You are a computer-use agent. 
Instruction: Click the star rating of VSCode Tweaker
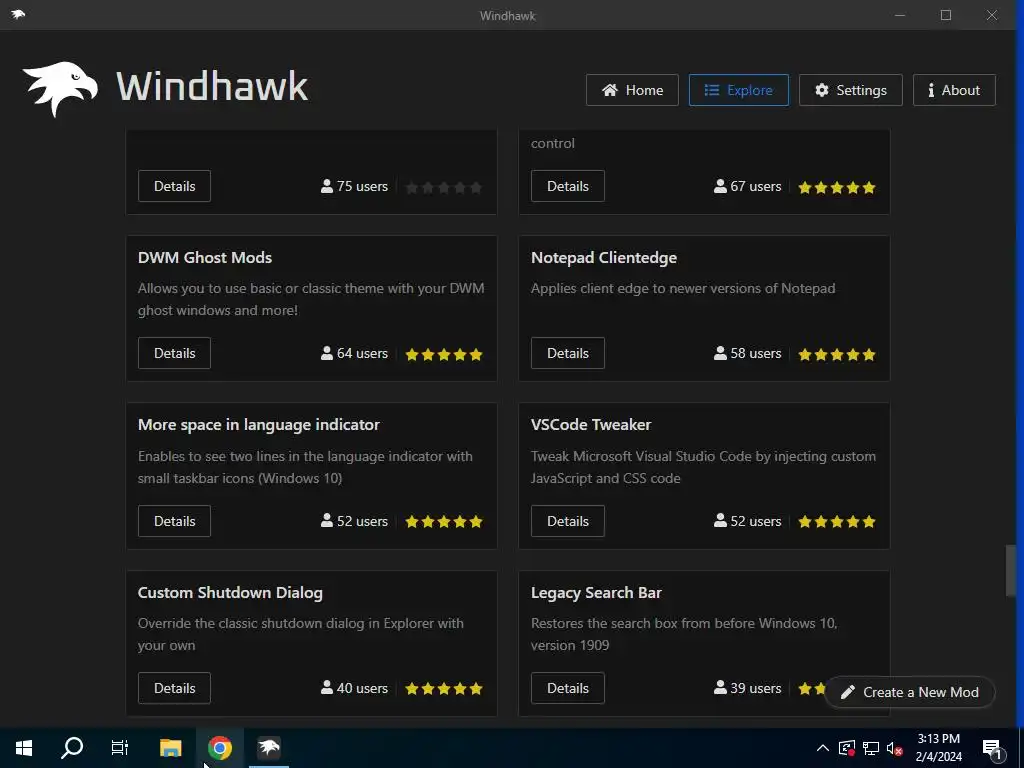click(837, 522)
